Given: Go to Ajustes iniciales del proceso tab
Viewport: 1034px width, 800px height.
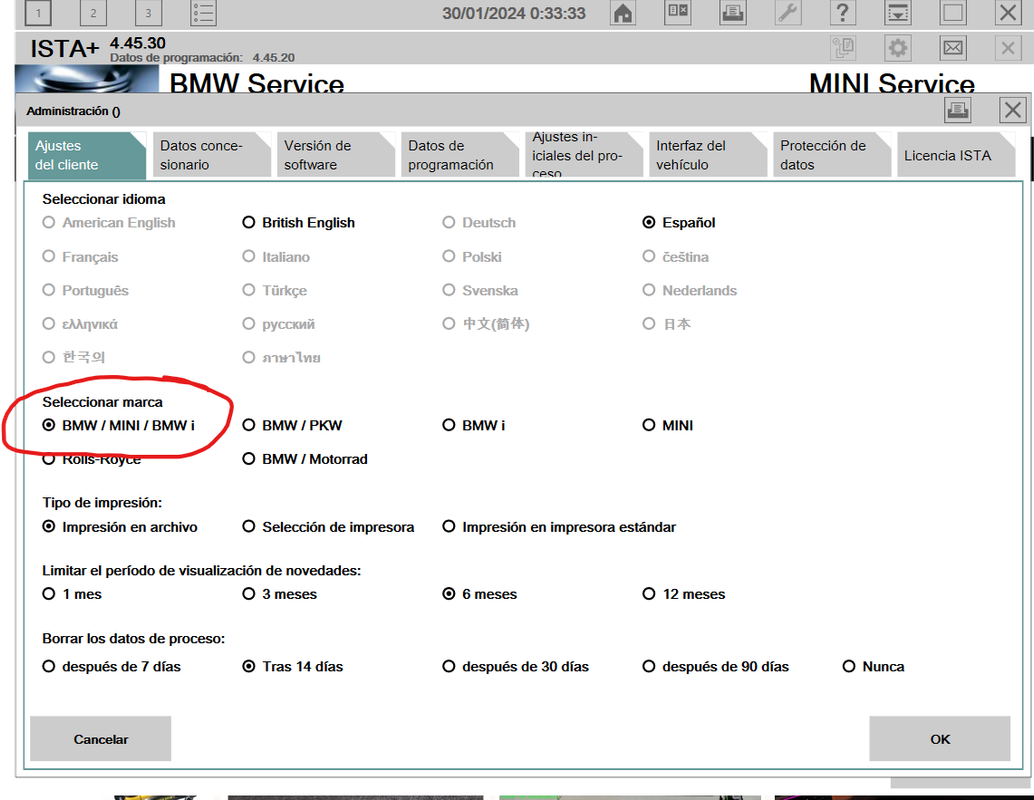Looking at the screenshot, I should click(584, 155).
